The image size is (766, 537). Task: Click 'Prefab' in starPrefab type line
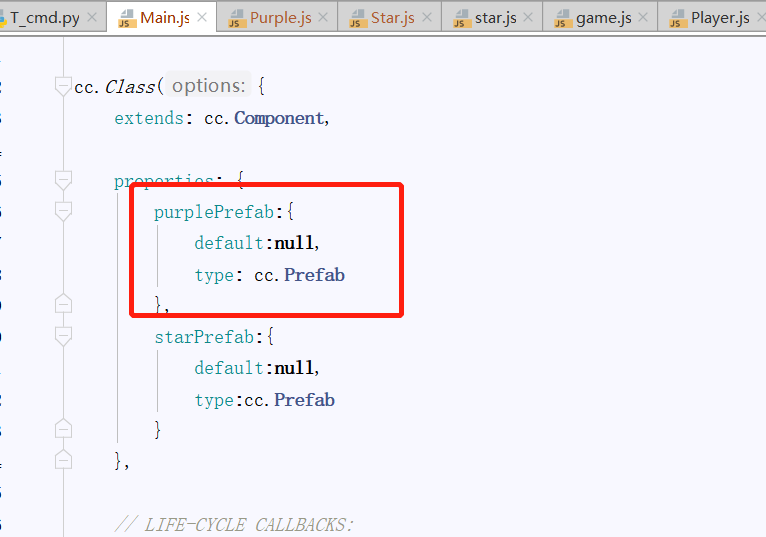click(304, 400)
